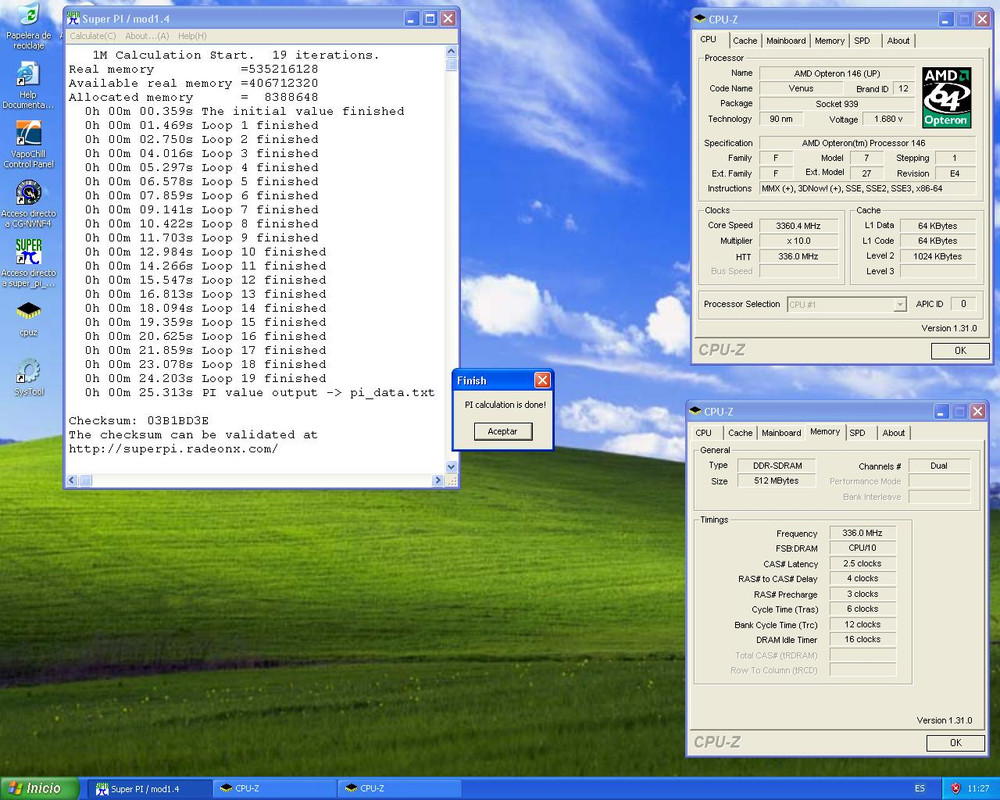Close the Finish dialog with X
Image resolution: width=1000 pixels, height=800 pixels.
[542, 380]
